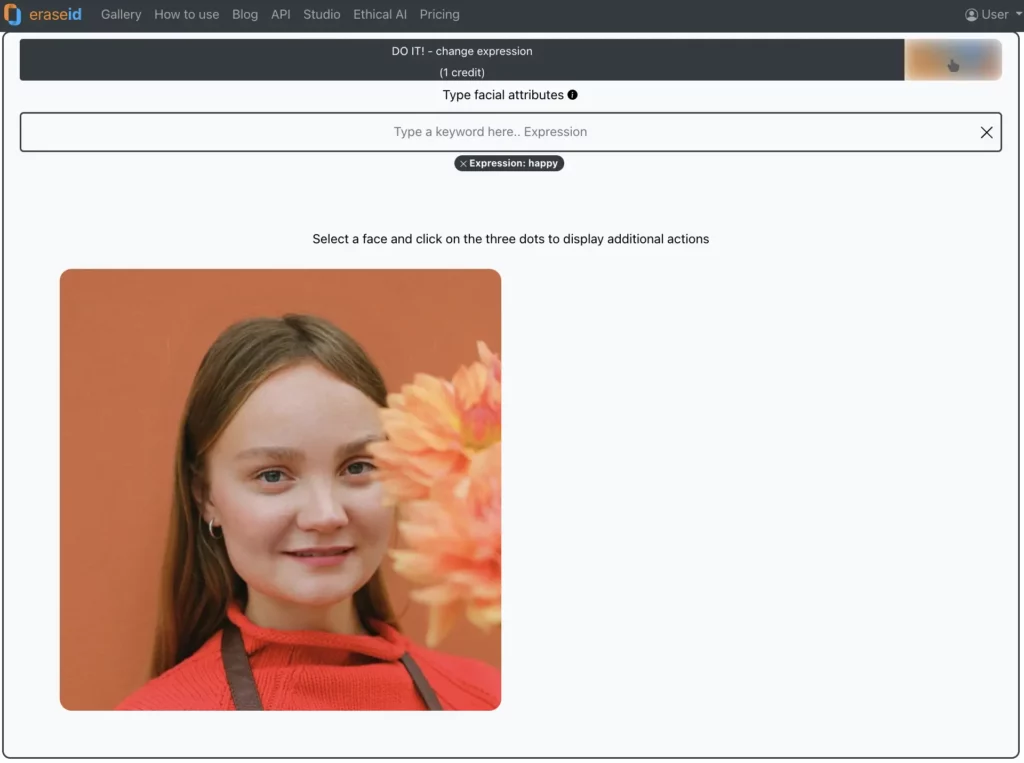This screenshot has width=1024, height=763.
Task: Focus the facial attributes keyword input
Action: 490,132
